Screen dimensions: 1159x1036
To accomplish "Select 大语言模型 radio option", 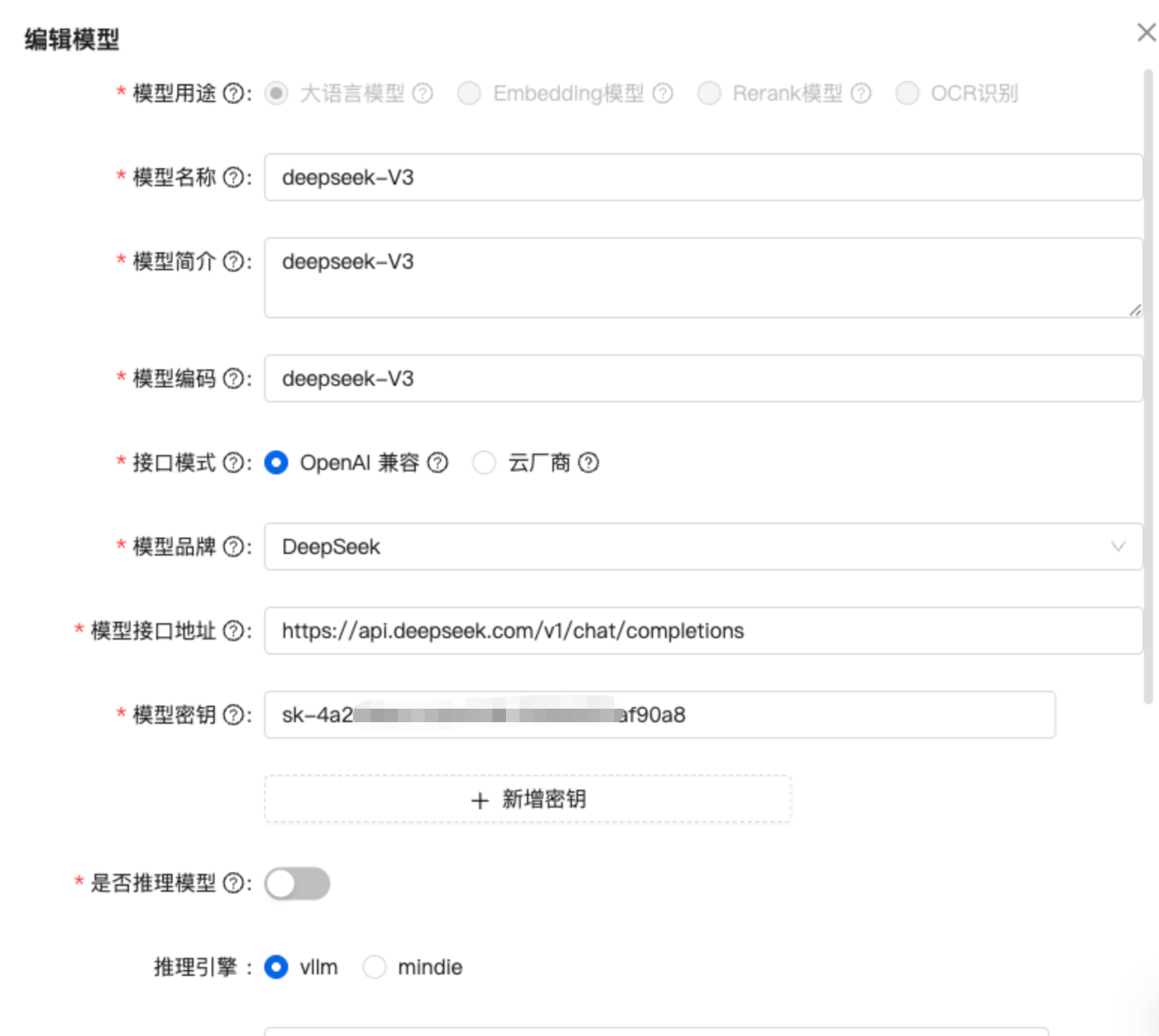I will 276,93.
